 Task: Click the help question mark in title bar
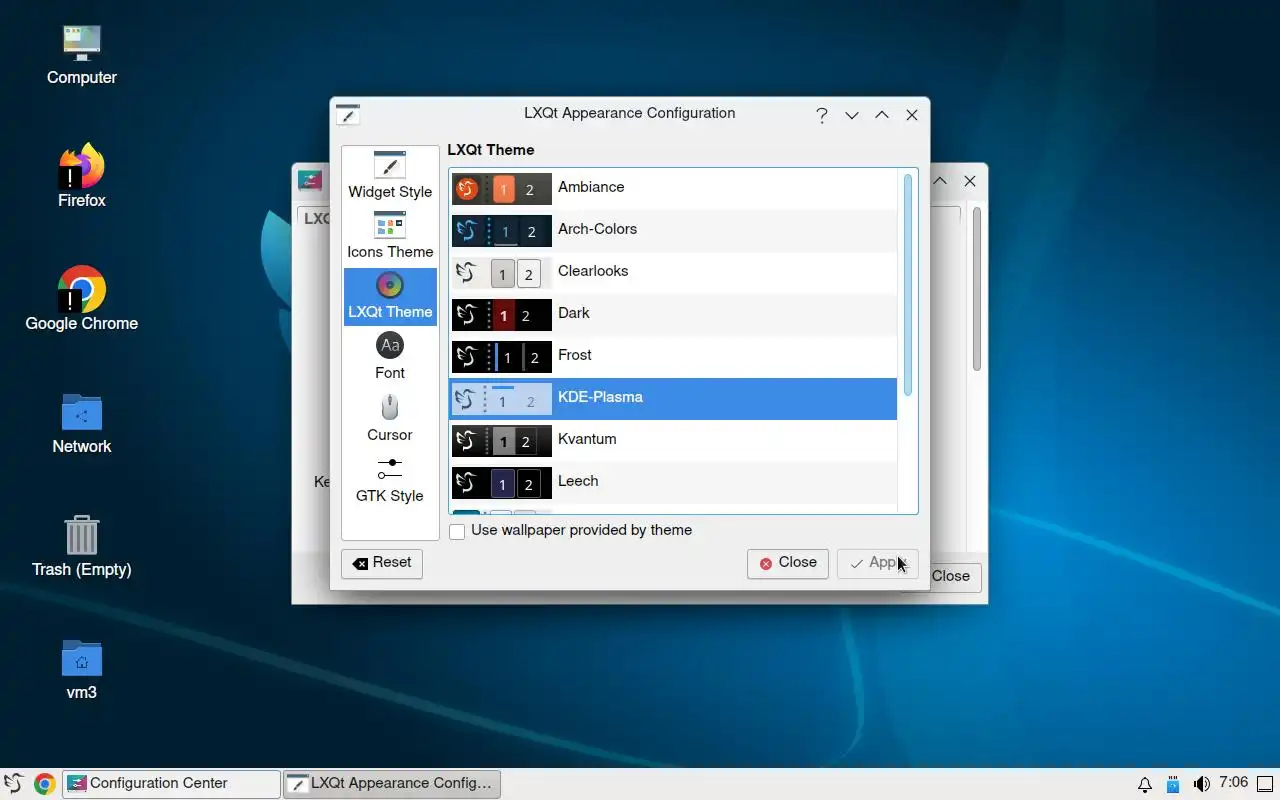coord(821,115)
